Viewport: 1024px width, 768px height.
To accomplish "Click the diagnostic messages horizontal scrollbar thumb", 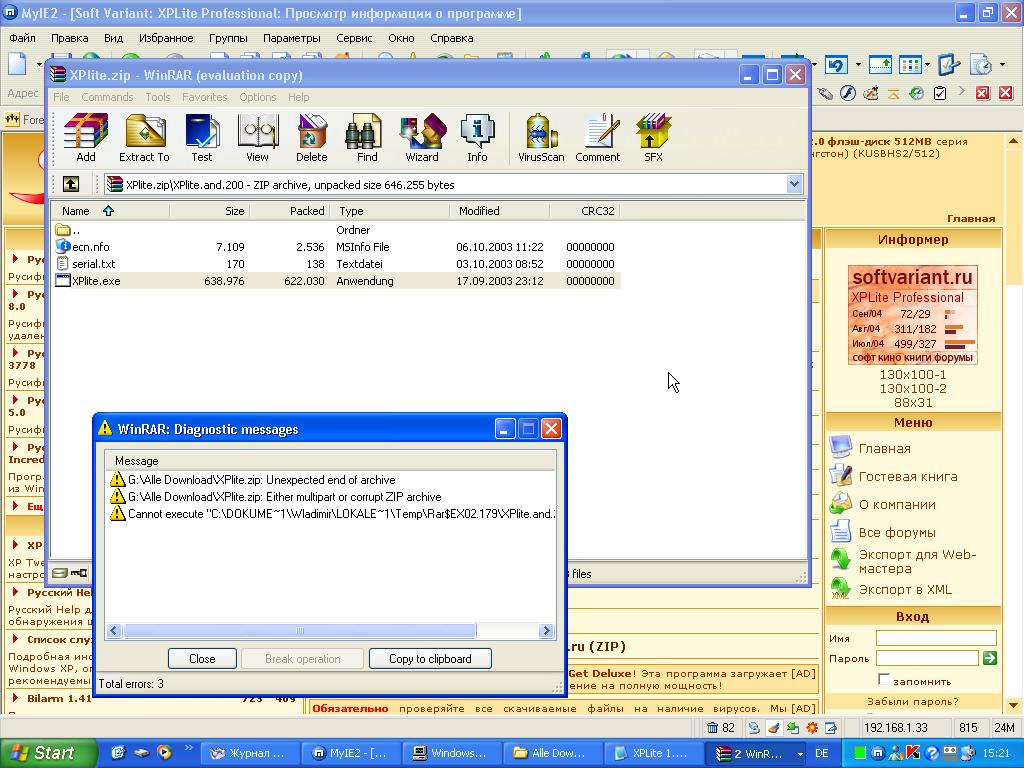I will click(300, 630).
